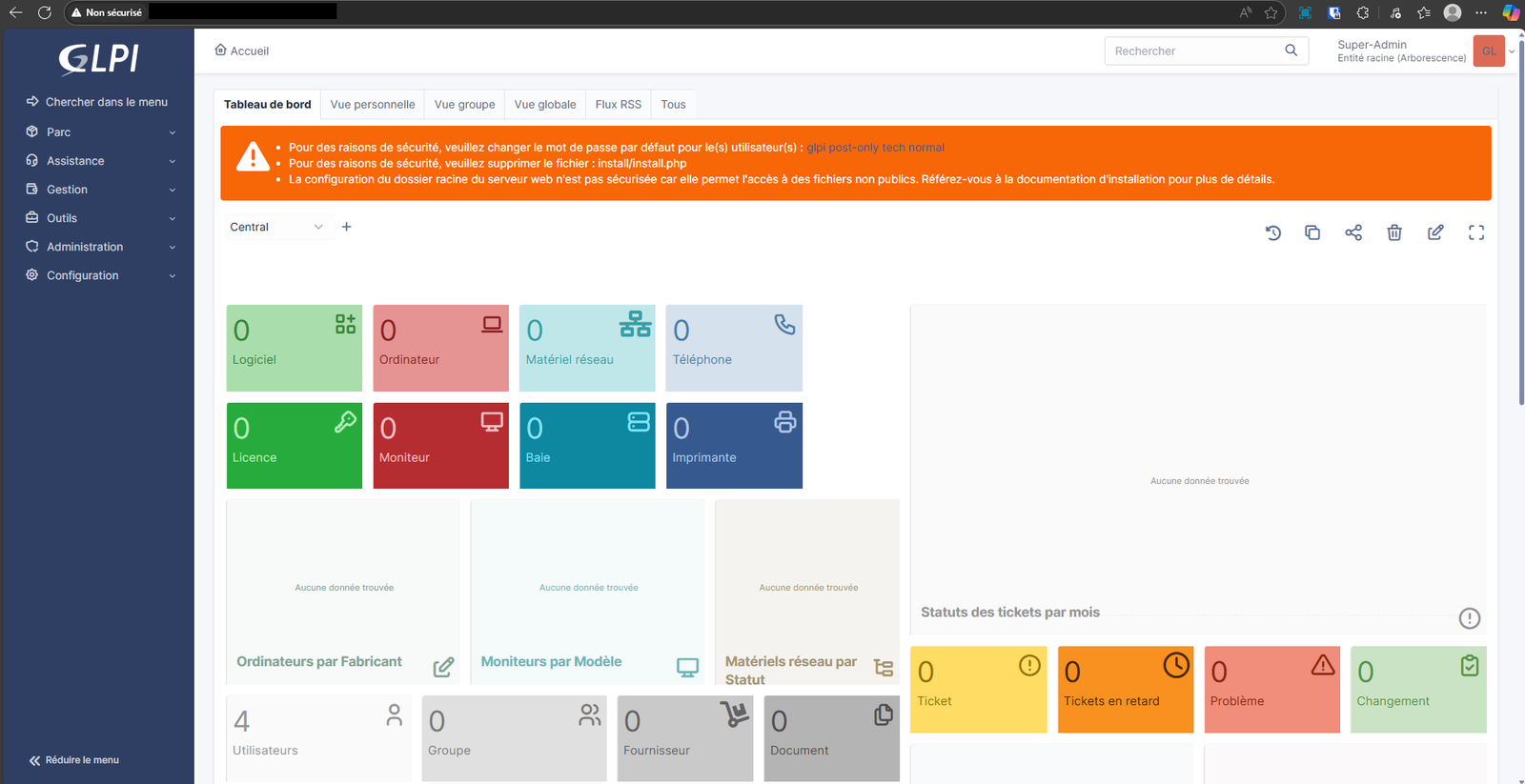1525x784 pixels.
Task: Click the search magnifier icon
Action: (x=1291, y=50)
